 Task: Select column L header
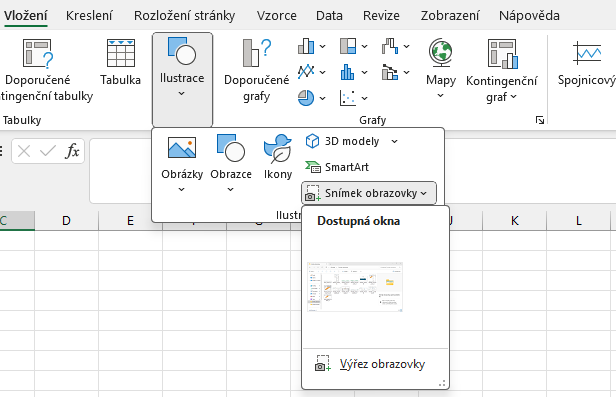[x=579, y=221]
